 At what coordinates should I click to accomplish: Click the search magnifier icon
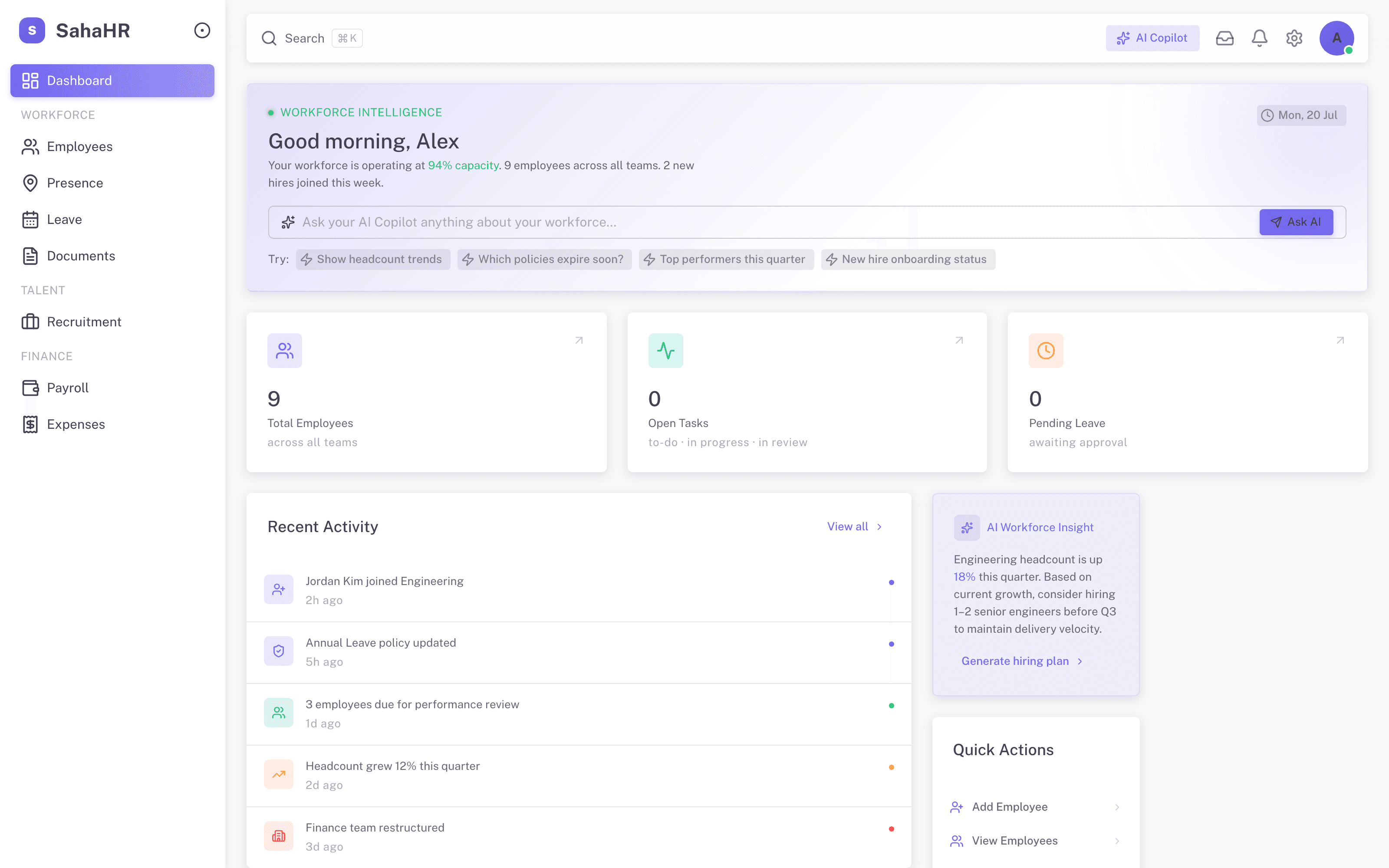[x=269, y=39]
